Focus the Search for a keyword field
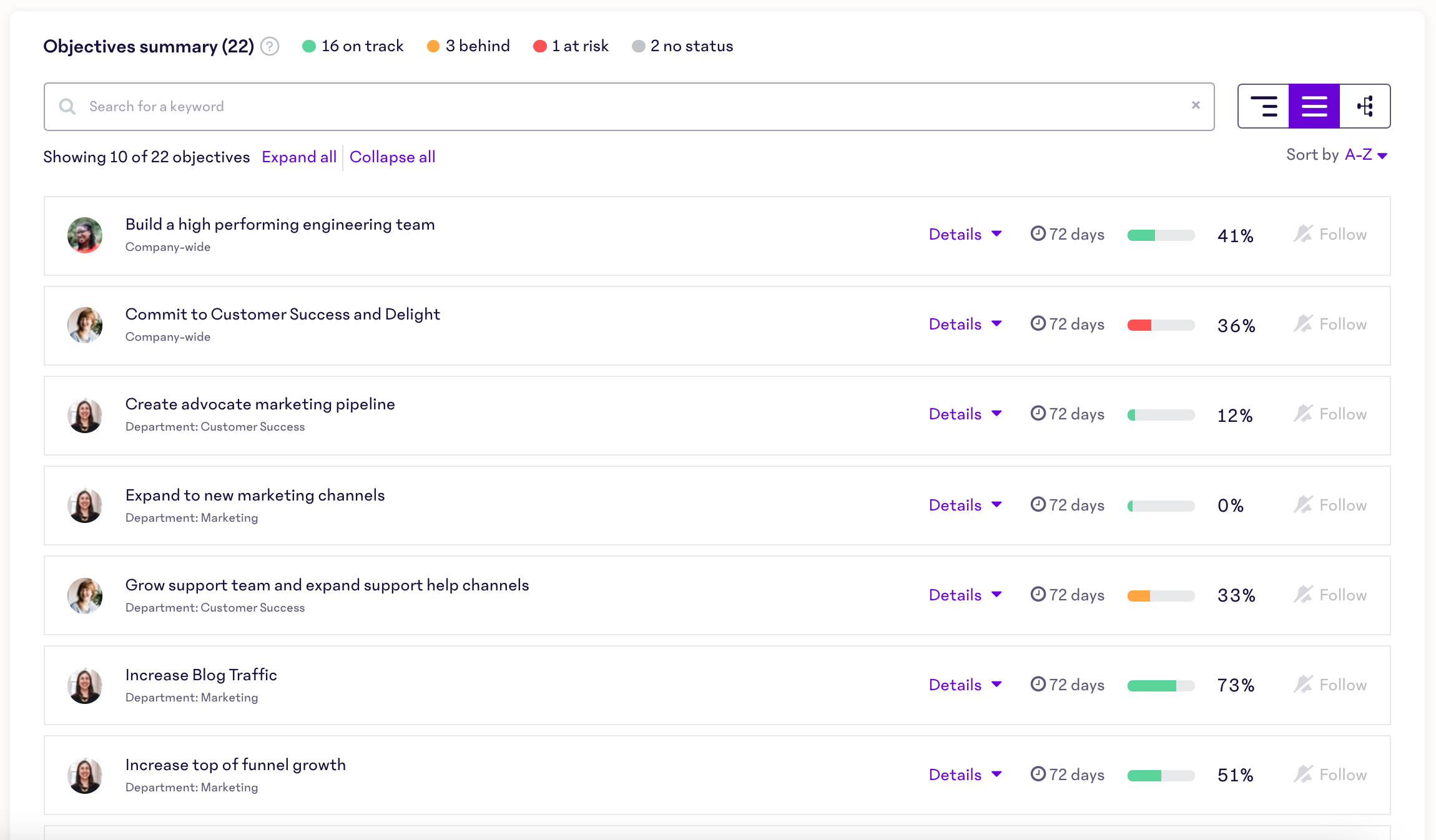 tap(624, 107)
